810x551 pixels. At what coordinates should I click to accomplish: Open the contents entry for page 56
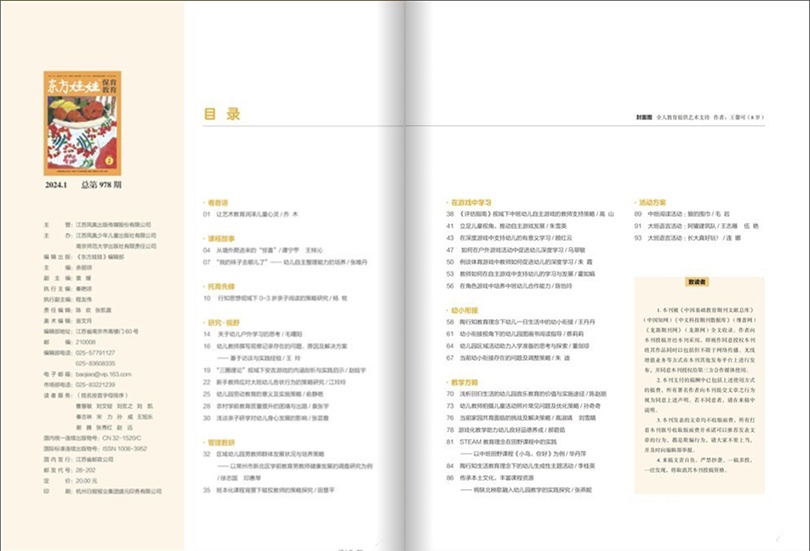point(509,286)
